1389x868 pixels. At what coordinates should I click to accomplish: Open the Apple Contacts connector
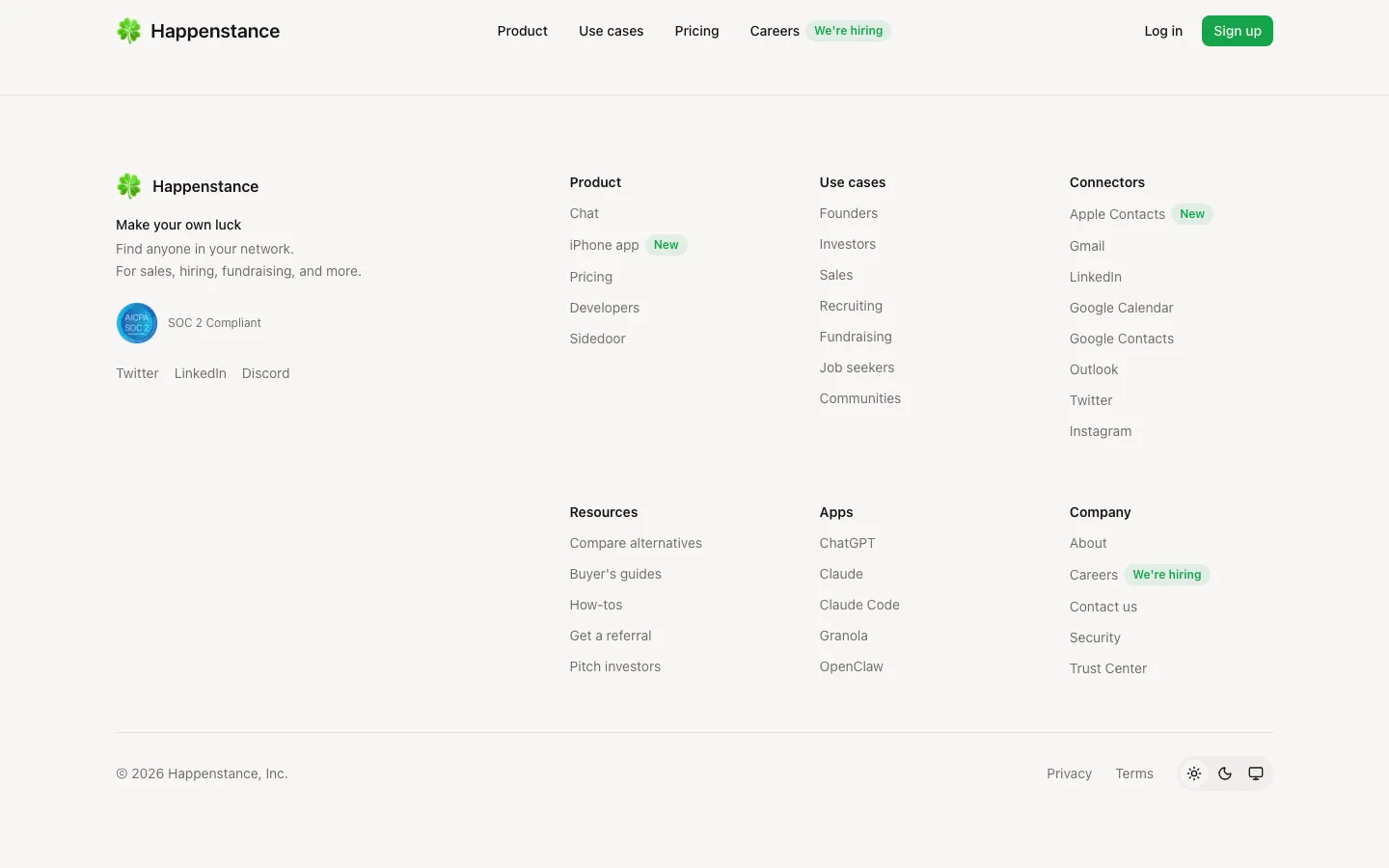tap(1117, 214)
